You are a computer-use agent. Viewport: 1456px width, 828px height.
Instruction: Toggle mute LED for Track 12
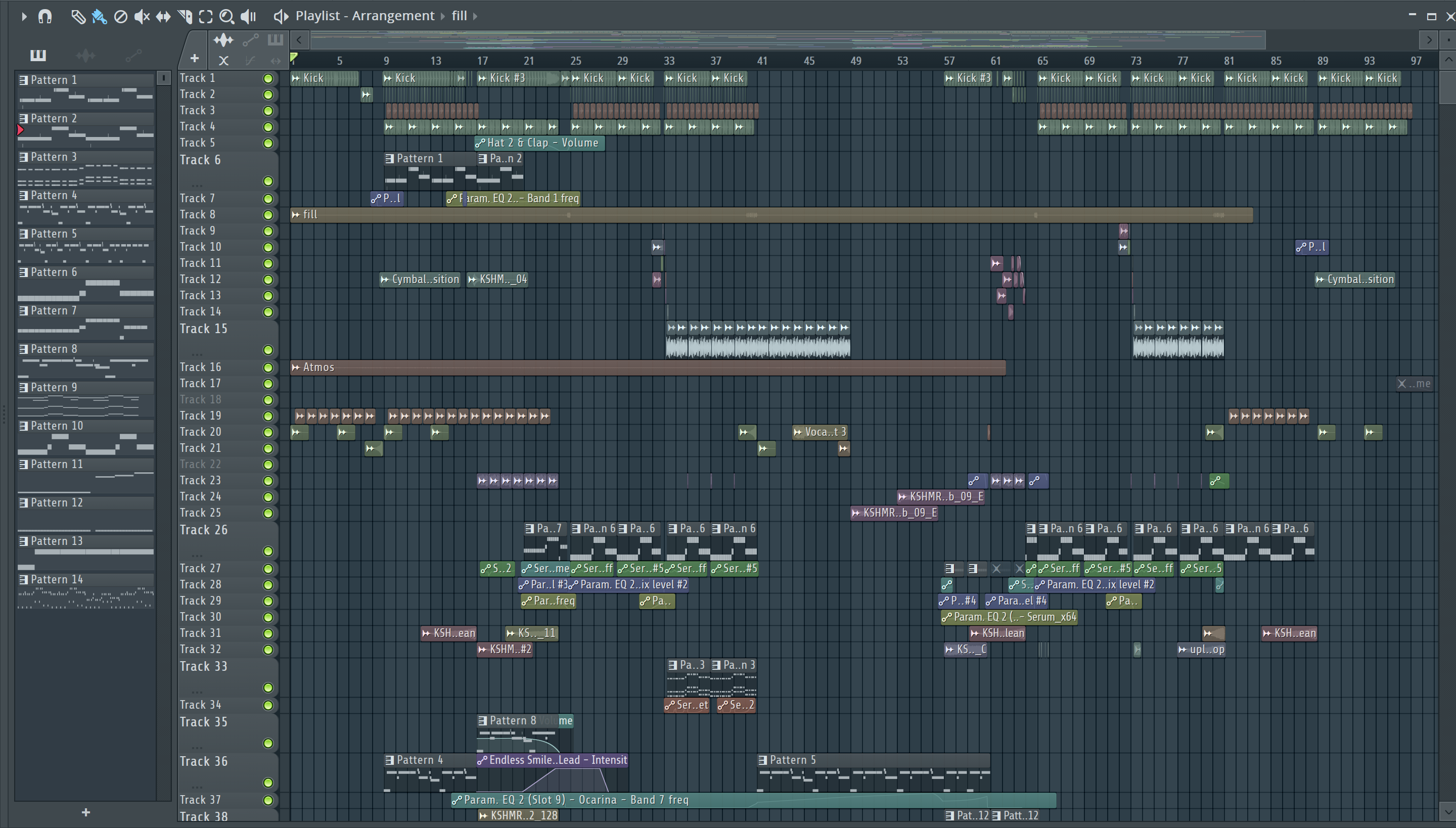coord(268,280)
